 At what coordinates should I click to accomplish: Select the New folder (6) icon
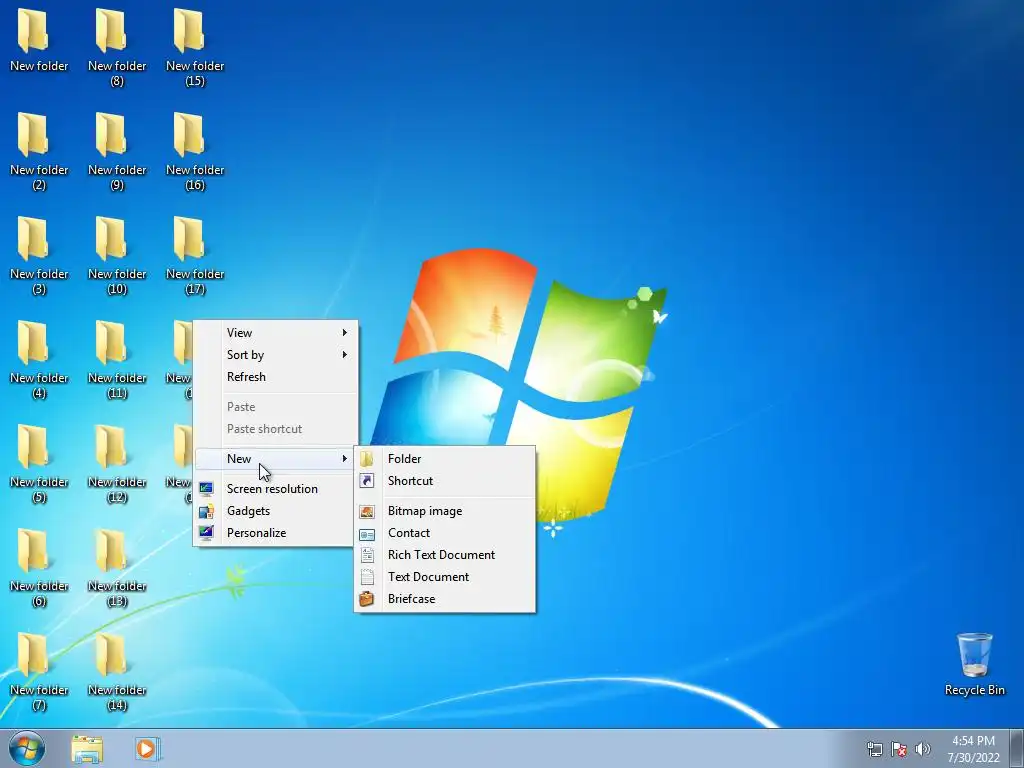point(39,567)
